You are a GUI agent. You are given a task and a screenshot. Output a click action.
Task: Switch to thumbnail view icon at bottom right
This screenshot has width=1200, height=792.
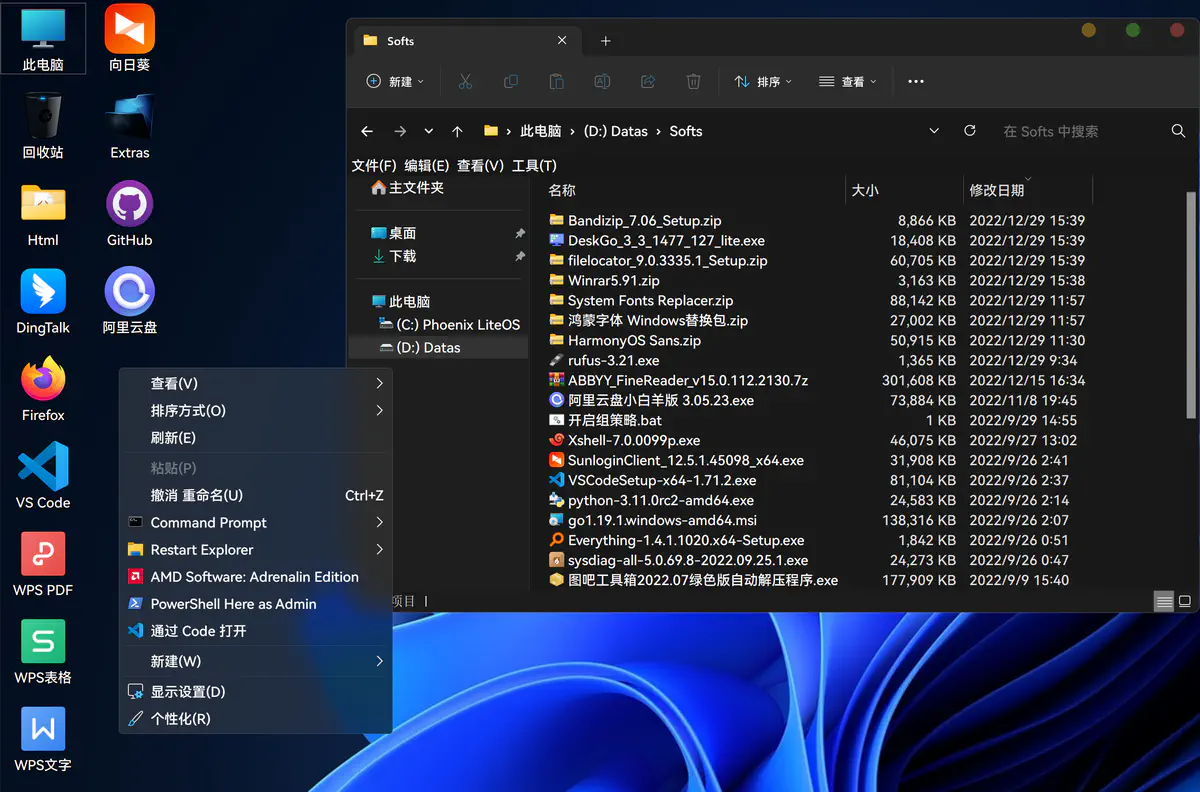click(x=1185, y=602)
